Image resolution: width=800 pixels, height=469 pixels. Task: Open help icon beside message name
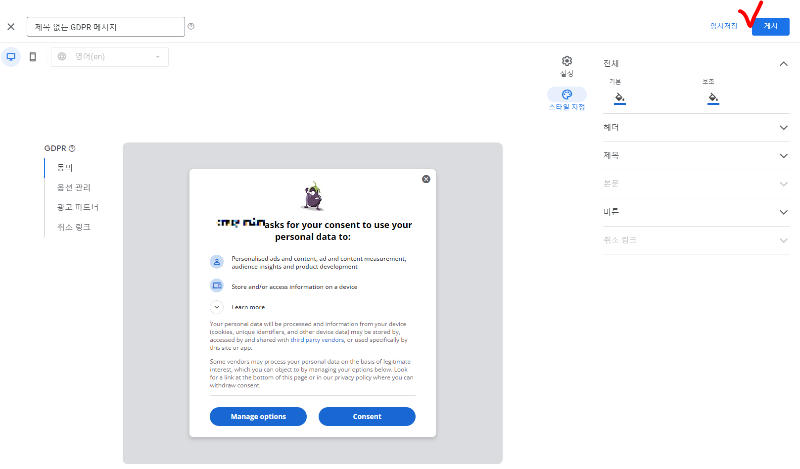tap(191, 26)
